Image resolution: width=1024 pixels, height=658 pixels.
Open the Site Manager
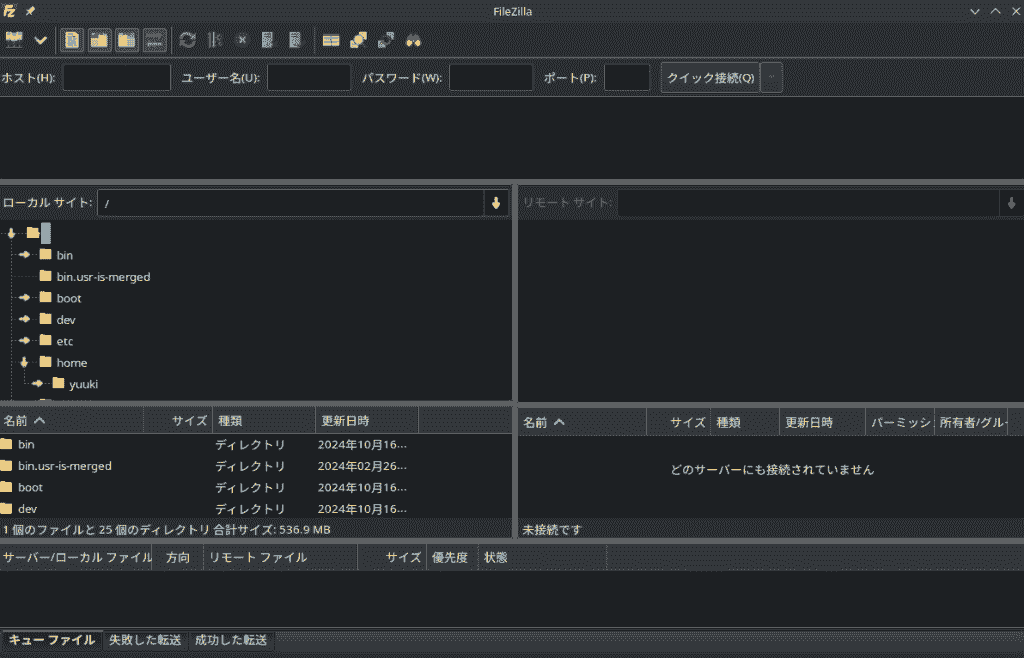(14, 40)
